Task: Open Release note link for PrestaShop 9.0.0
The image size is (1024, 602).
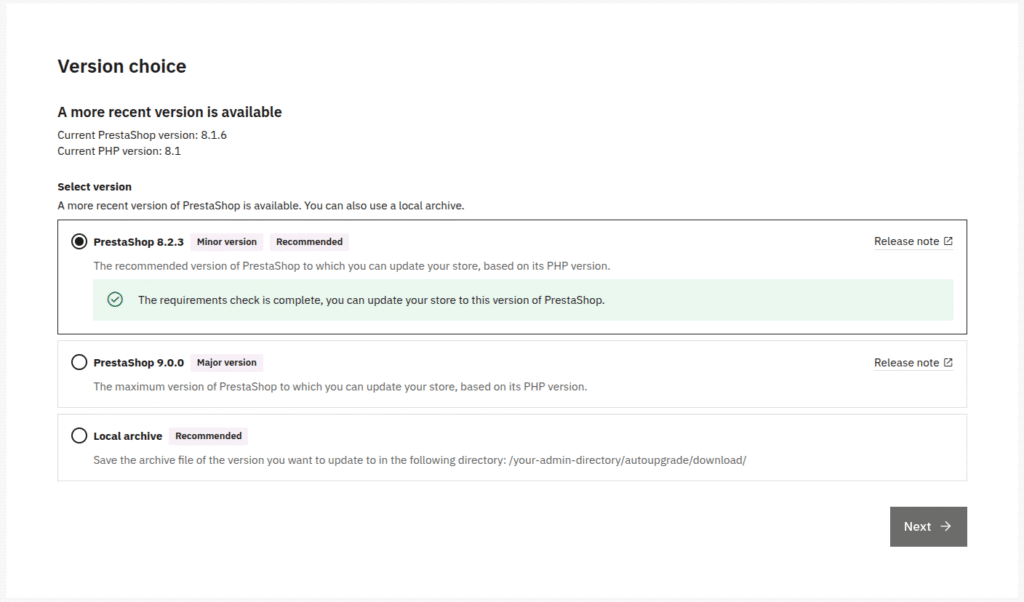Action: point(913,362)
